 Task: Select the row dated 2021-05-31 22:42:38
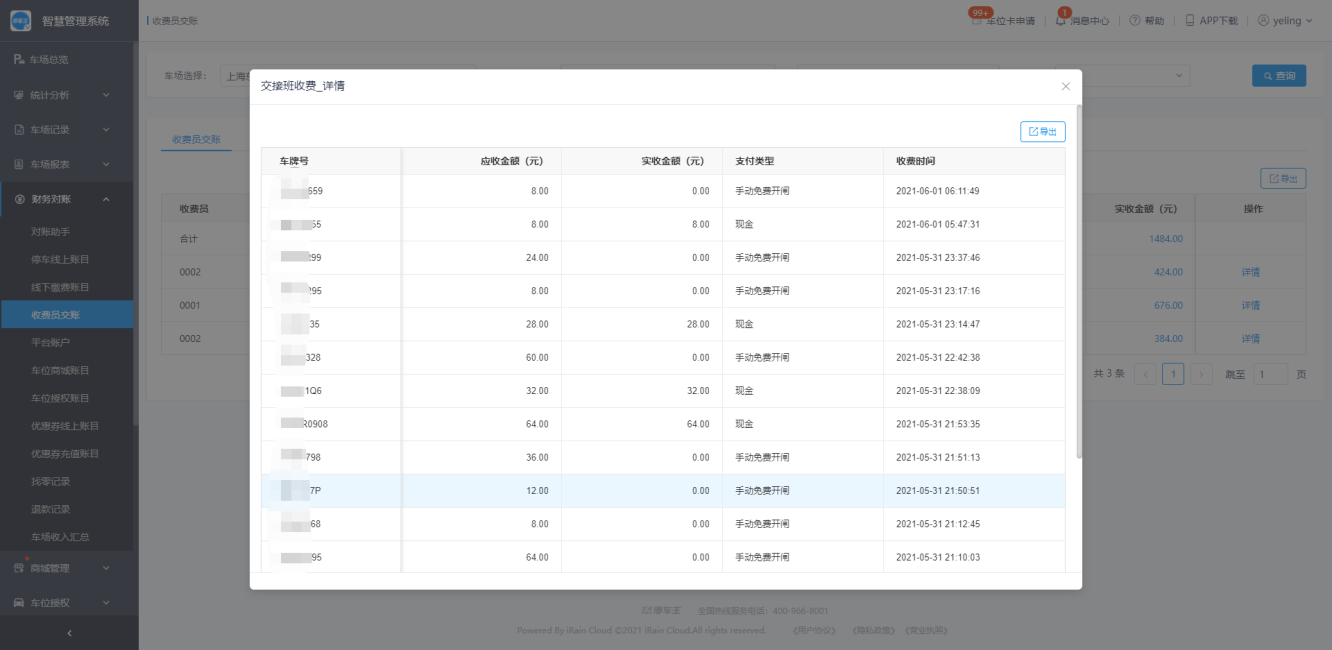tap(663, 357)
